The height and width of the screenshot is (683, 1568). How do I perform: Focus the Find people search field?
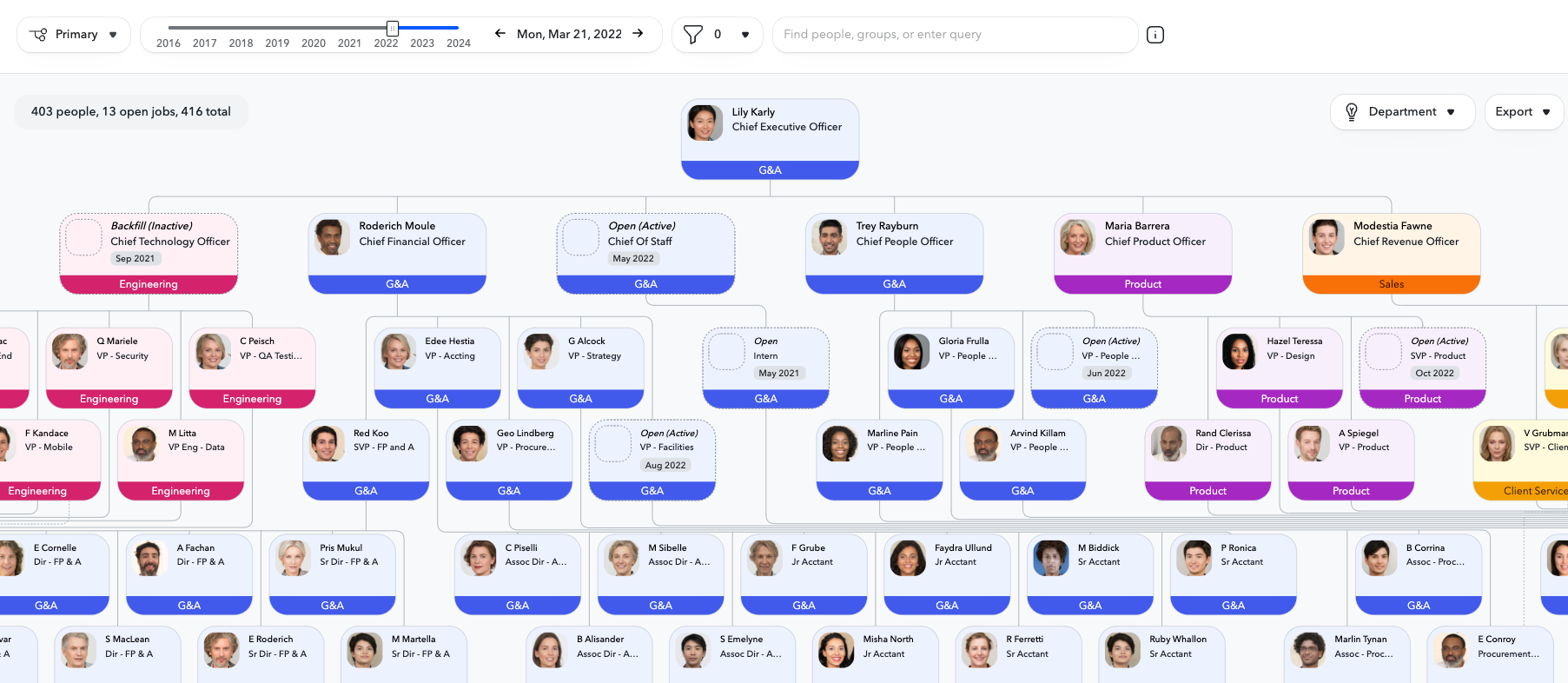[x=954, y=35]
